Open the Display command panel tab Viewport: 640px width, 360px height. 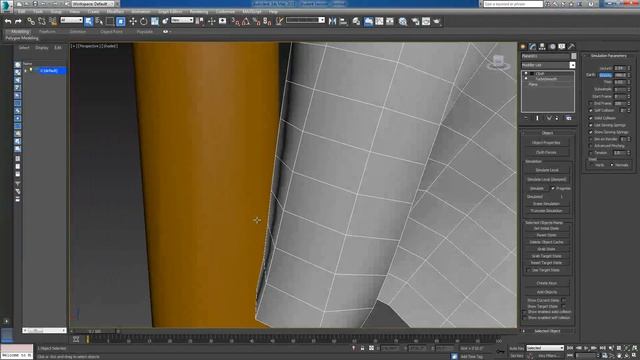coord(562,47)
